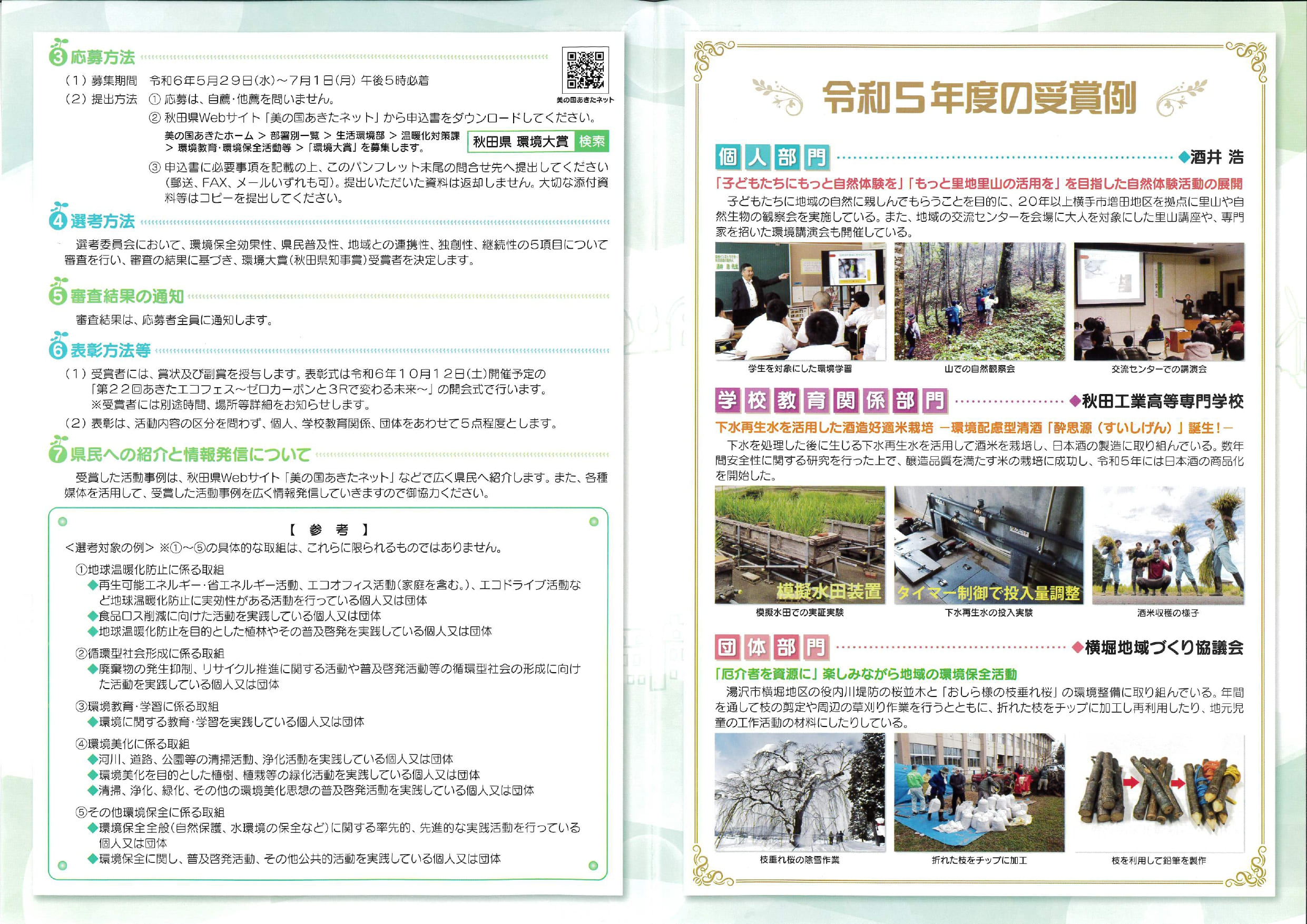Open the 枝垂れ桜の除雪作業 snowy tree photo
Screen dimensions: 1307x924
[x=800, y=791]
